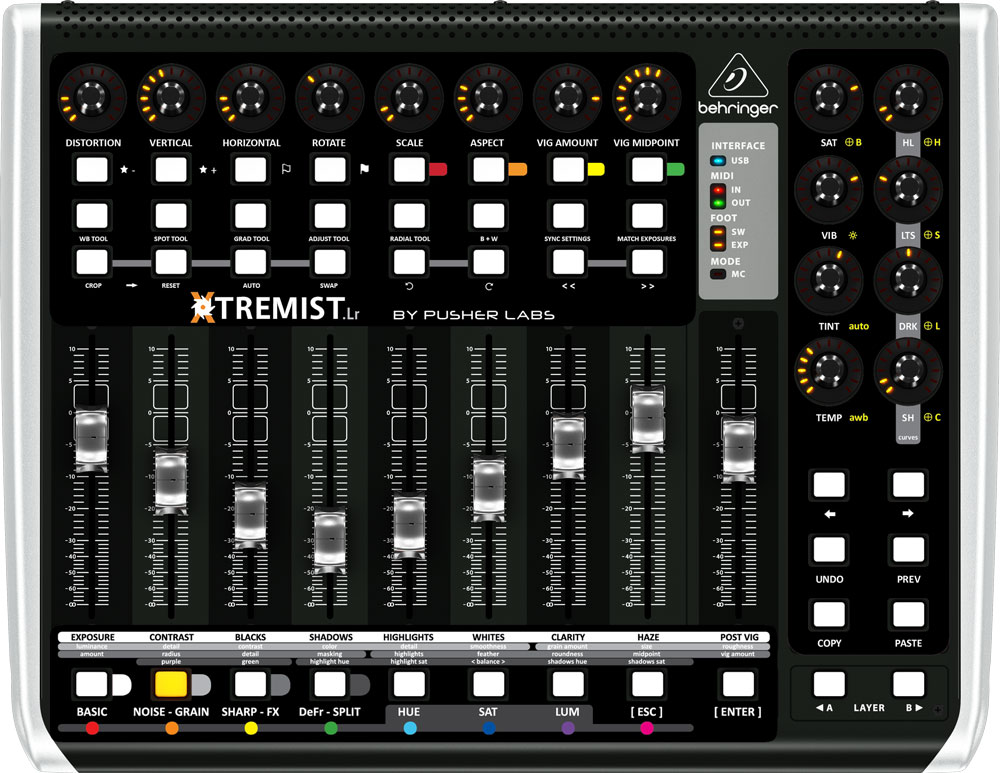
Task: Click the CLARITY fader cap
Action: pyautogui.click(x=568, y=445)
